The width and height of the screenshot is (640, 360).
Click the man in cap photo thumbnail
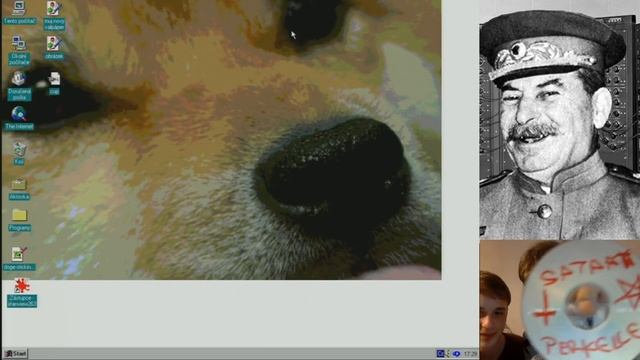point(560,120)
